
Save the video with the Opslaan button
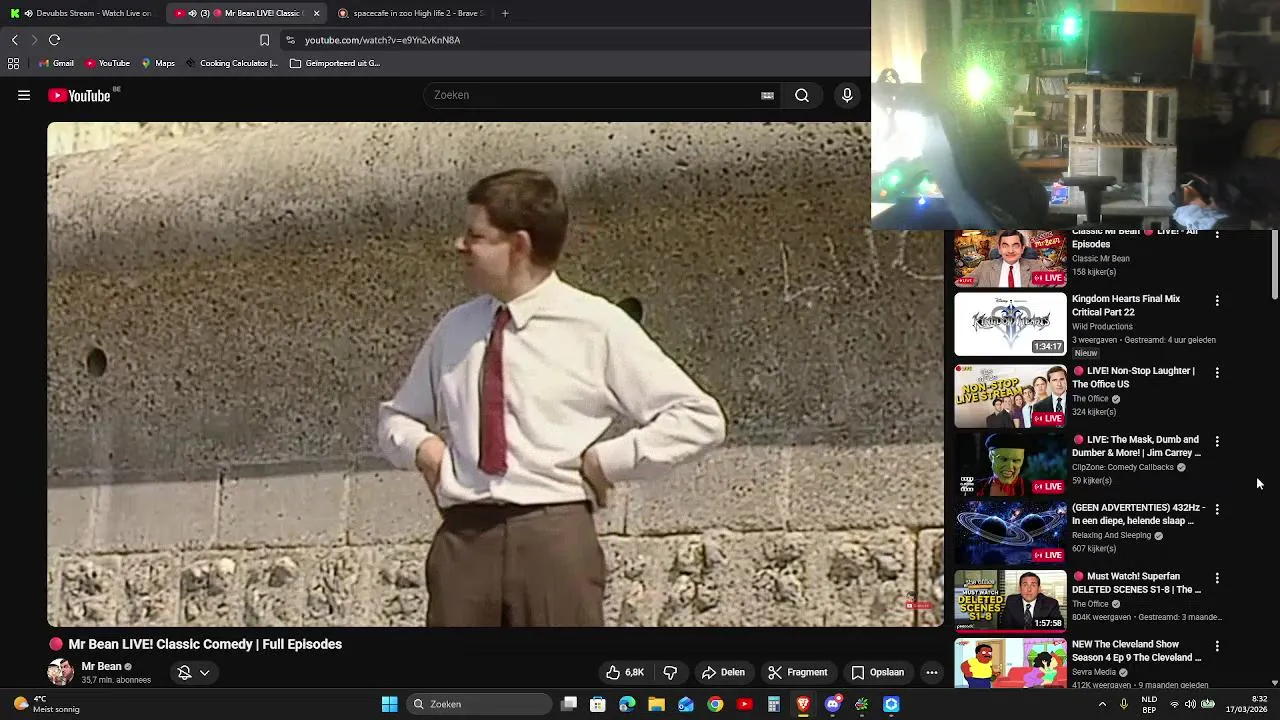[x=877, y=672]
